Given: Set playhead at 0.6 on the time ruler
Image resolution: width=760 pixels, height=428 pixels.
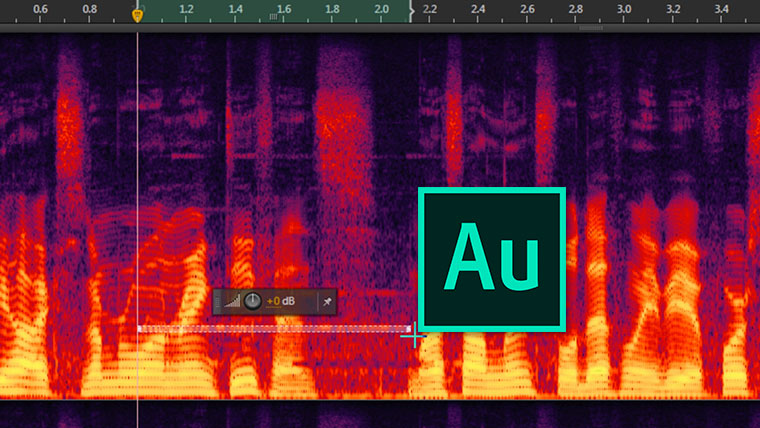Looking at the screenshot, I should [41, 10].
